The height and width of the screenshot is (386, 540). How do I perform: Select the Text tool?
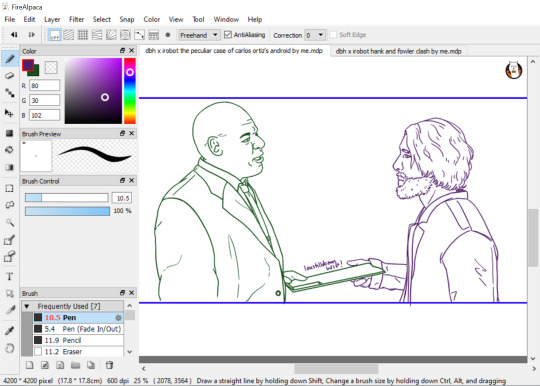coord(10,277)
